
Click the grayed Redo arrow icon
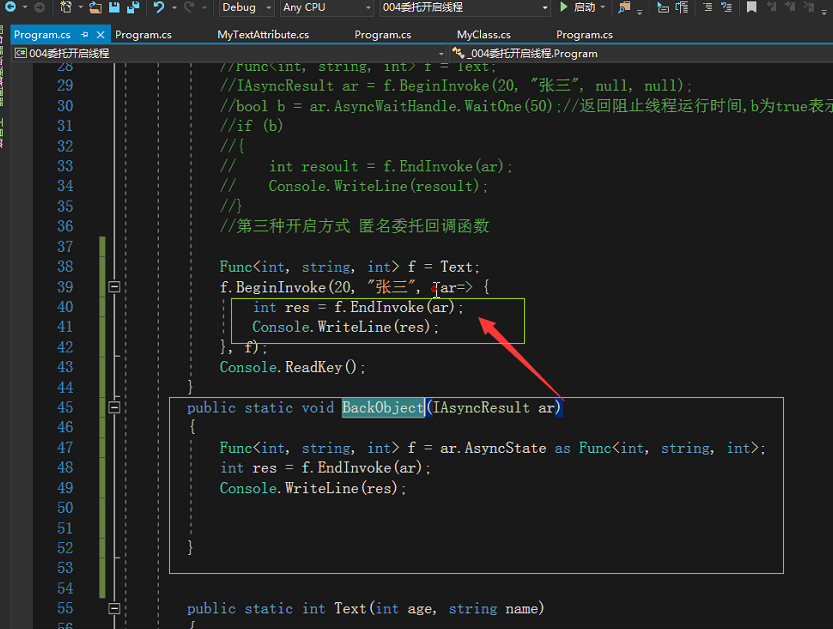click(189, 7)
